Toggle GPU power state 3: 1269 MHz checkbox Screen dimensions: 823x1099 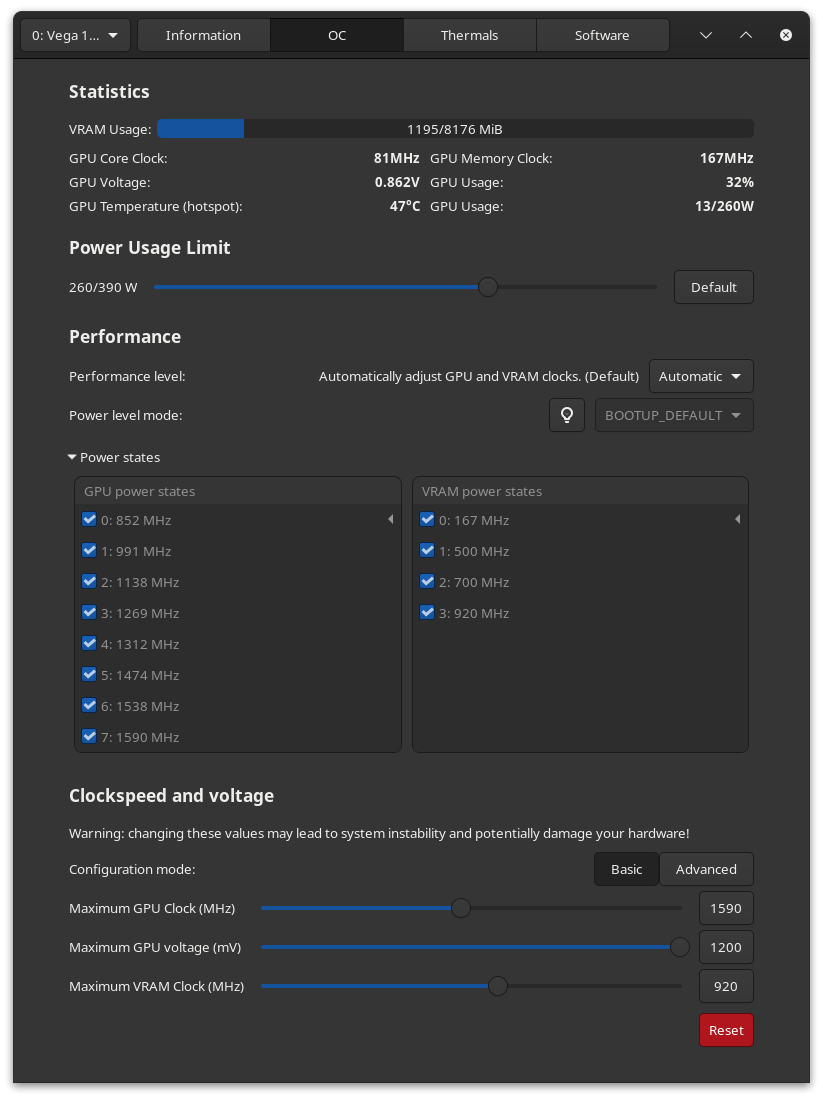tap(89, 613)
